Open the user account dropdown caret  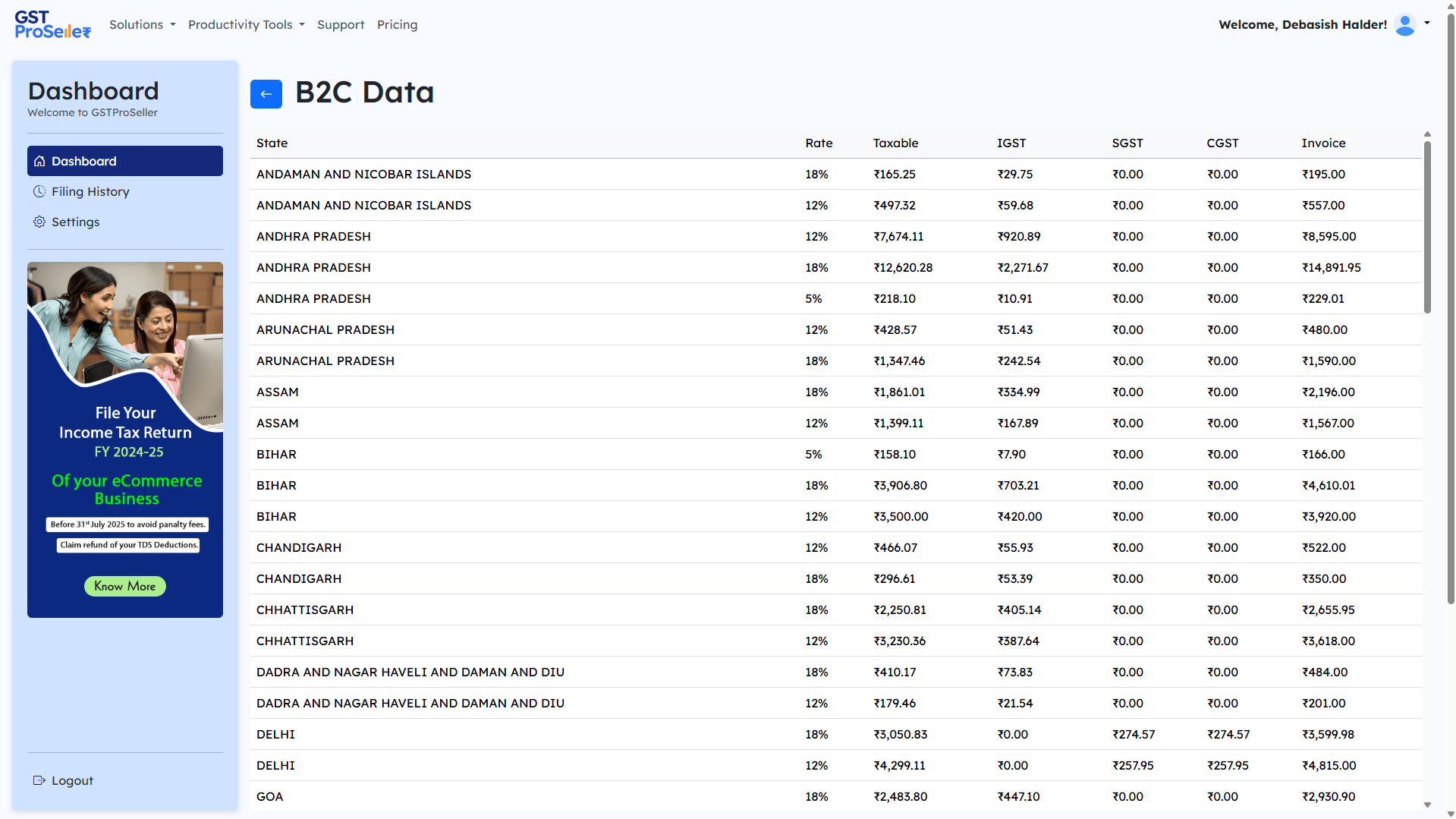(1427, 23)
